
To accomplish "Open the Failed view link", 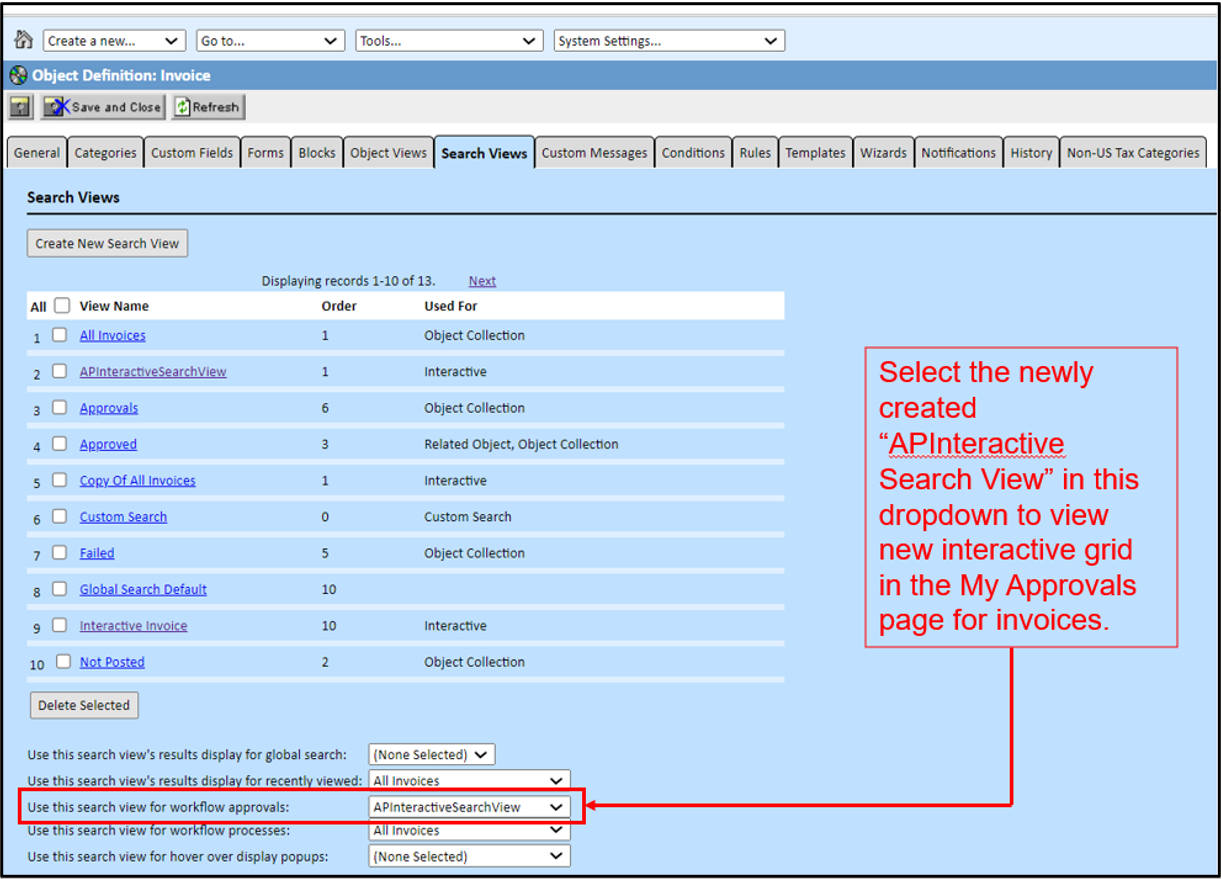I will 97,553.
